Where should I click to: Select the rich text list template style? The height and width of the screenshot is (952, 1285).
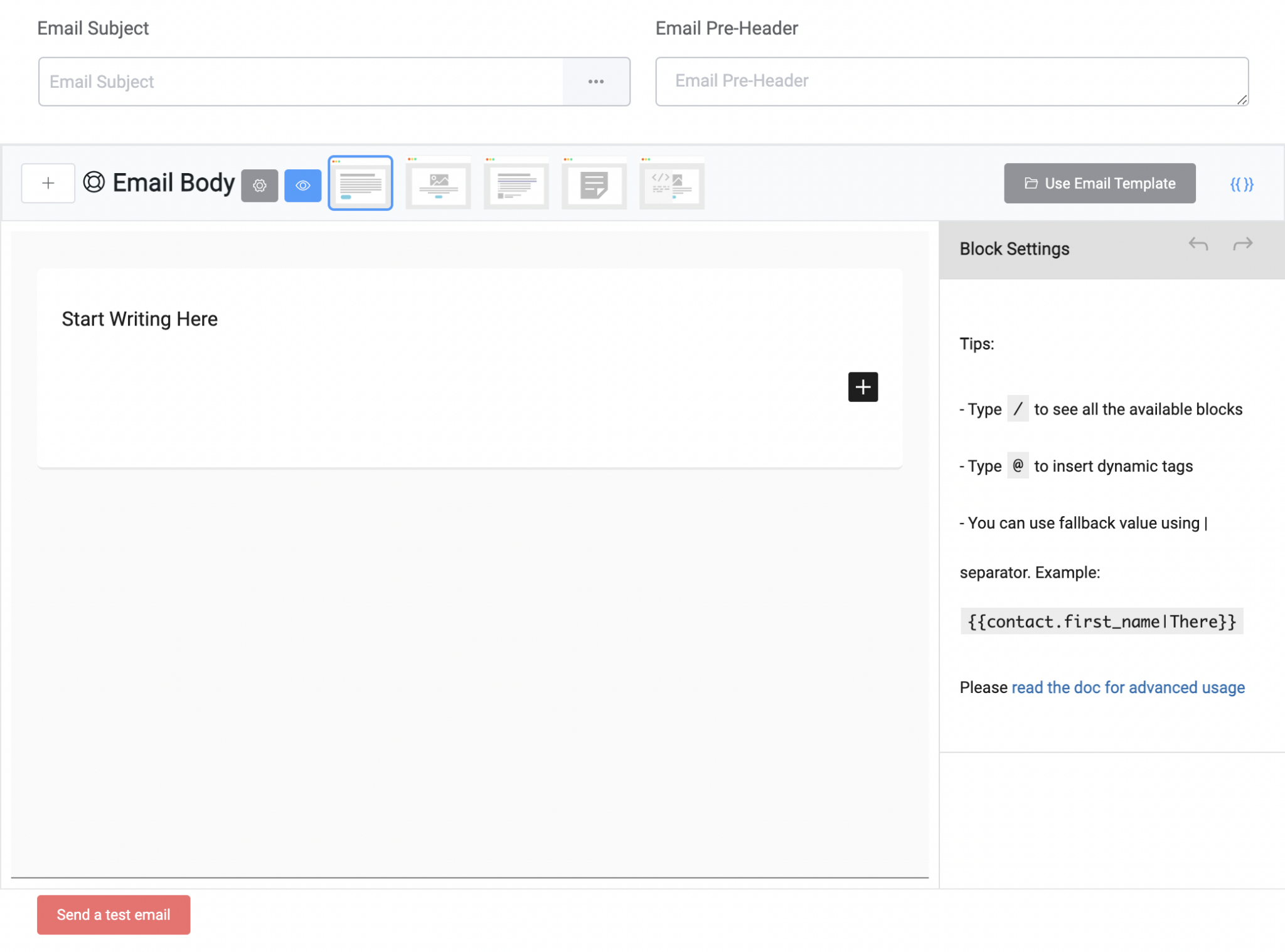point(516,183)
